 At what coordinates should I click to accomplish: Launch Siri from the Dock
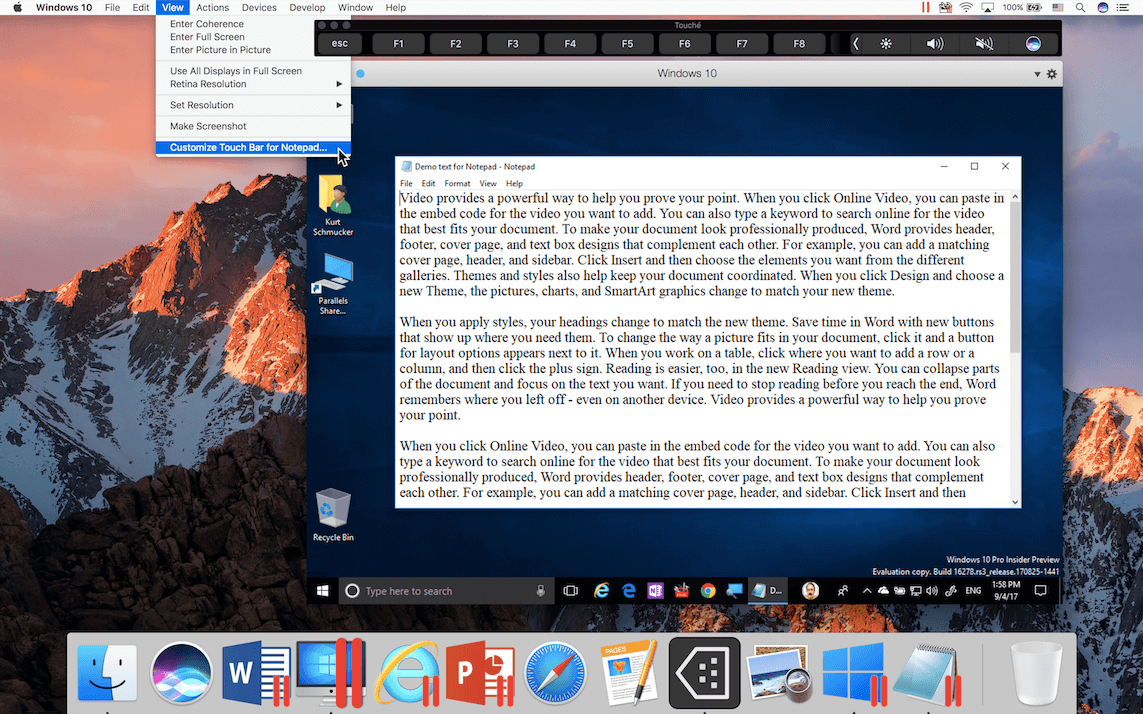(182, 672)
